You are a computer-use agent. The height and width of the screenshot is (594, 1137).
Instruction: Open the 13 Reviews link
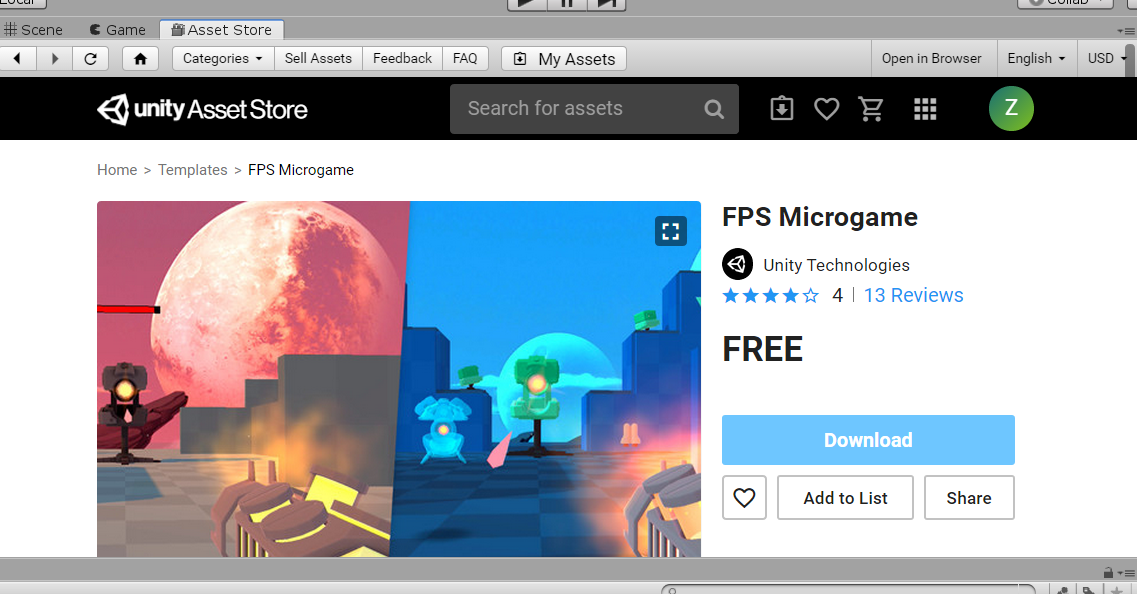point(912,295)
